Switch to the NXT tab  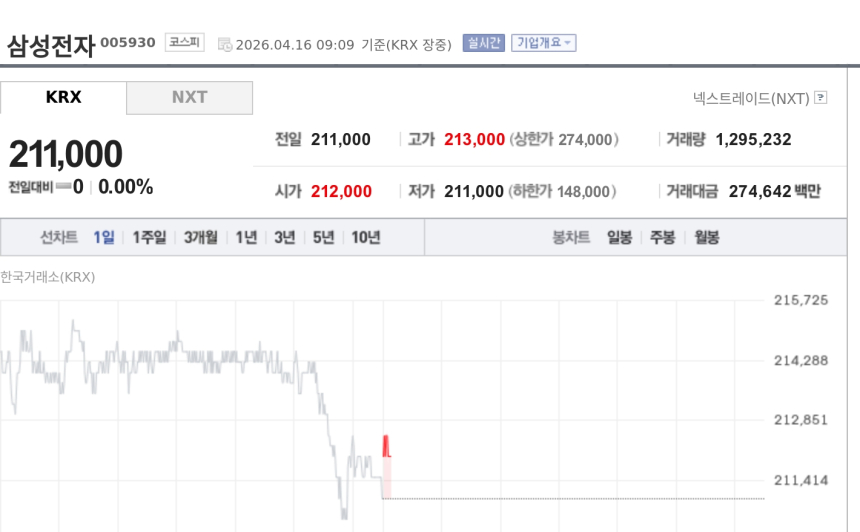click(x=189, y=97)
